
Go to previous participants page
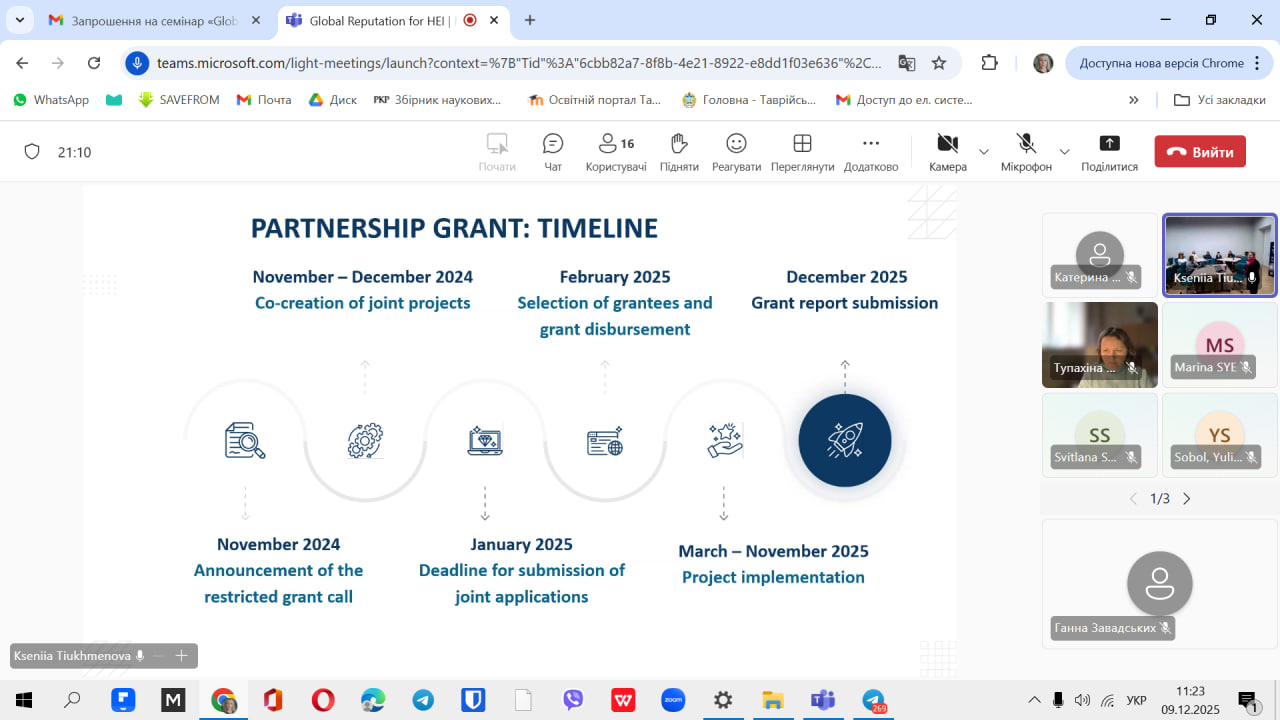tap(1133, 498)
